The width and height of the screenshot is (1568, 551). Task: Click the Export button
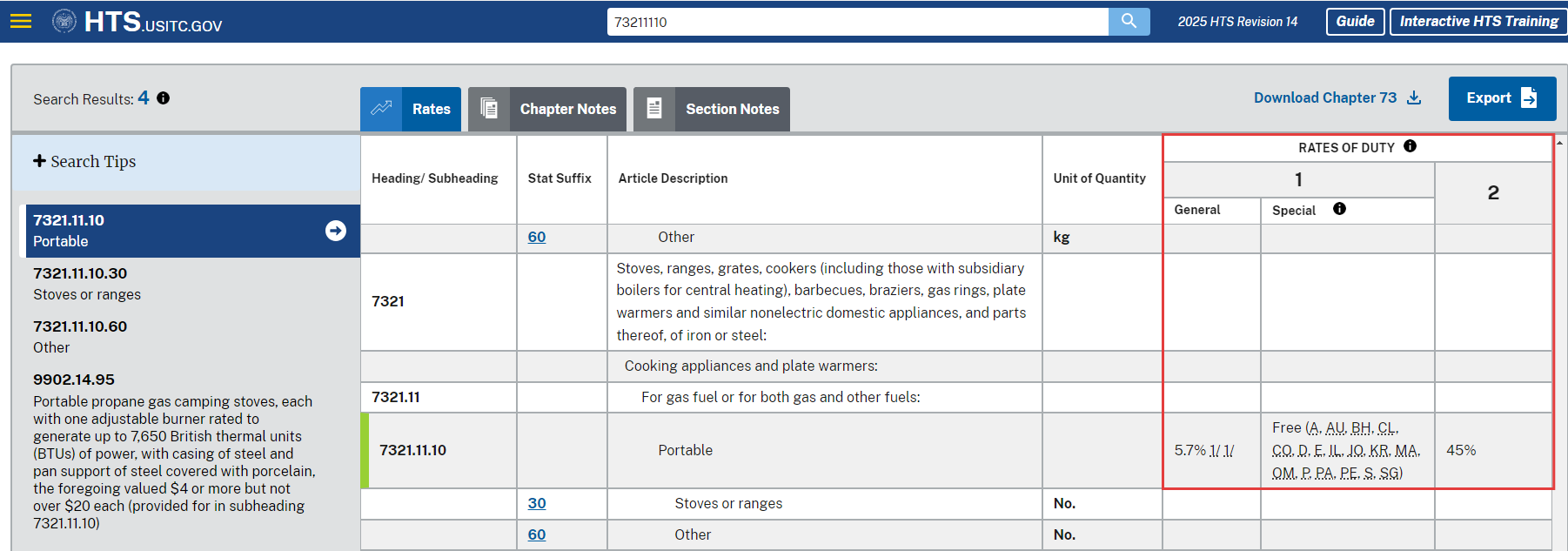pyautogui.click(x=1502, y=98)
